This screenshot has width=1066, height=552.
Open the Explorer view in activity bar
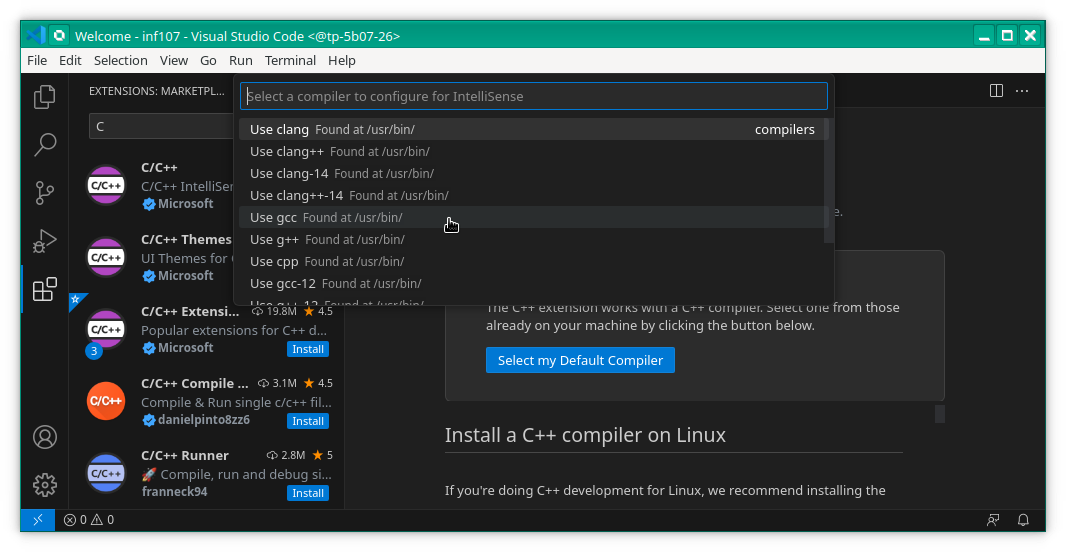(x=44, y=97)
